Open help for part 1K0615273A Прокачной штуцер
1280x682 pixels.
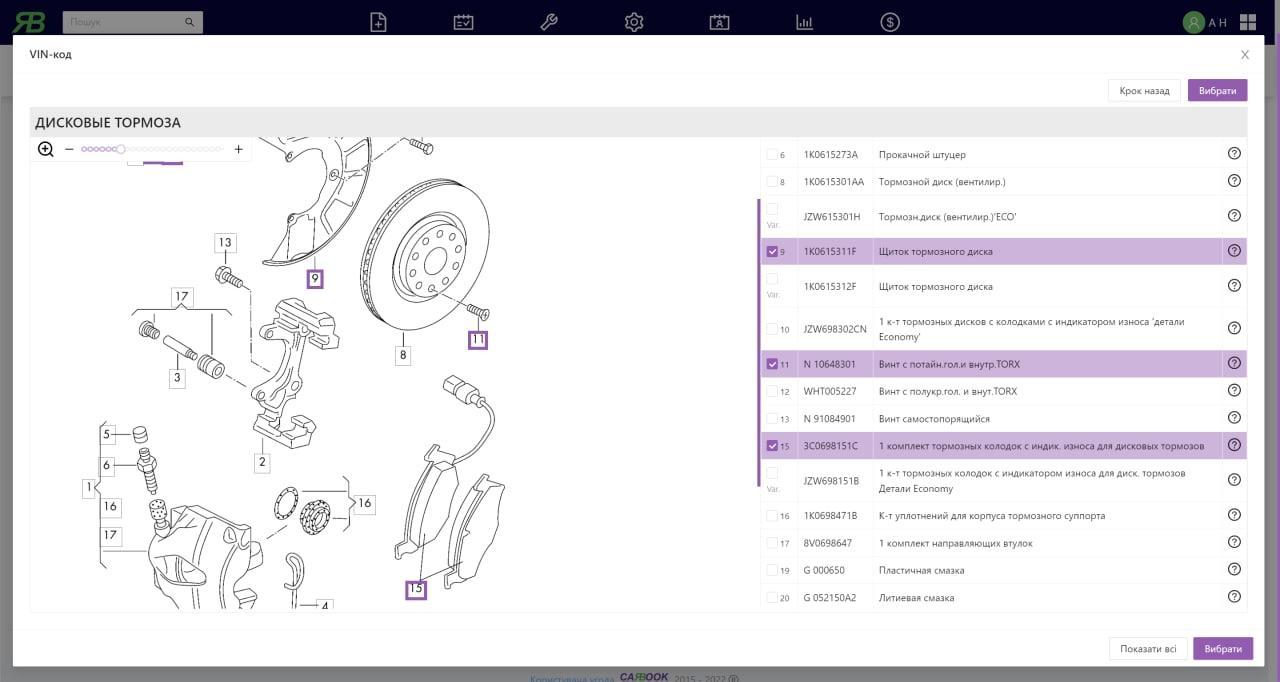(1233, 154)
